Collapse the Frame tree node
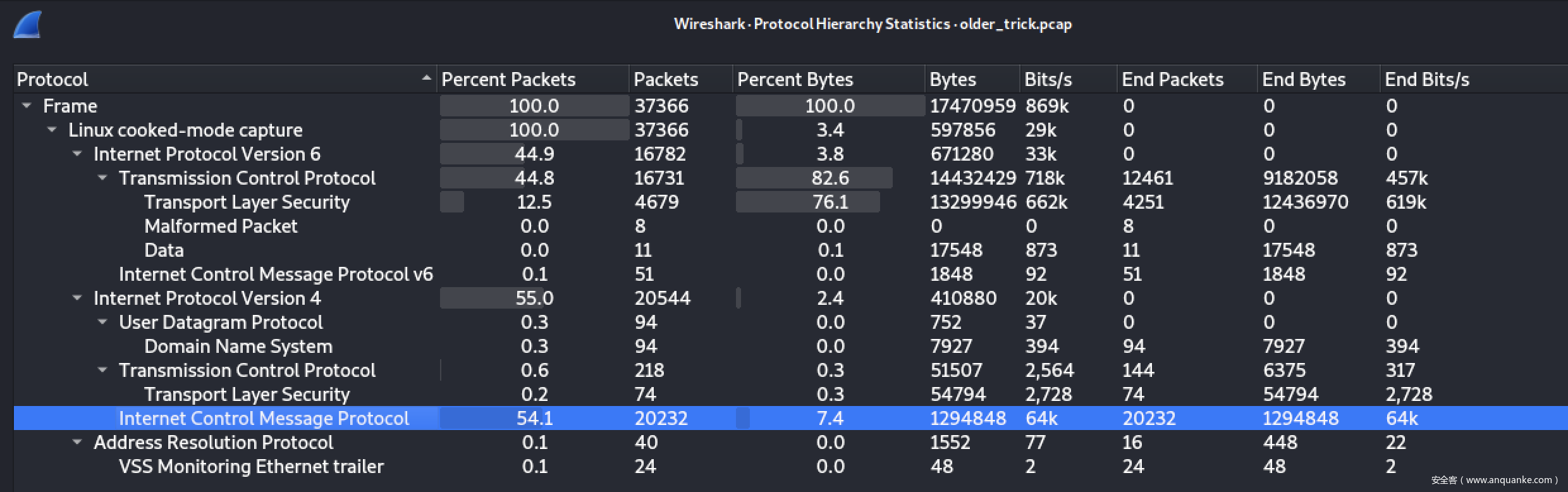The width and height of the screenshot is (1568, 492). [x=27, y=106]
